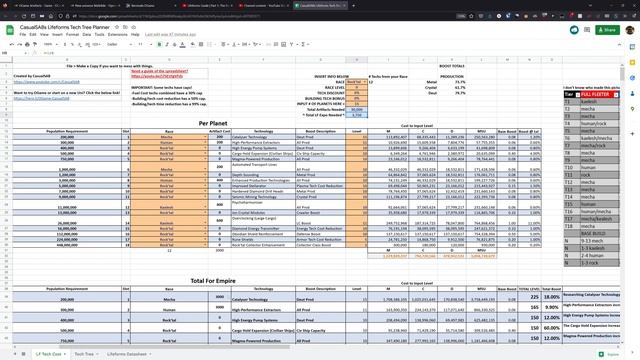
Task: Open the fill color picker
Action: [193, 44]
